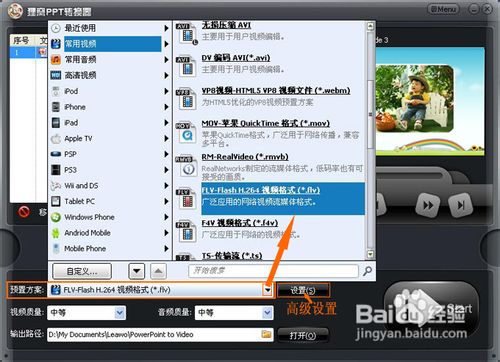Click the 设置(S) settings button
Screen dimensions: 500x362
303,290
